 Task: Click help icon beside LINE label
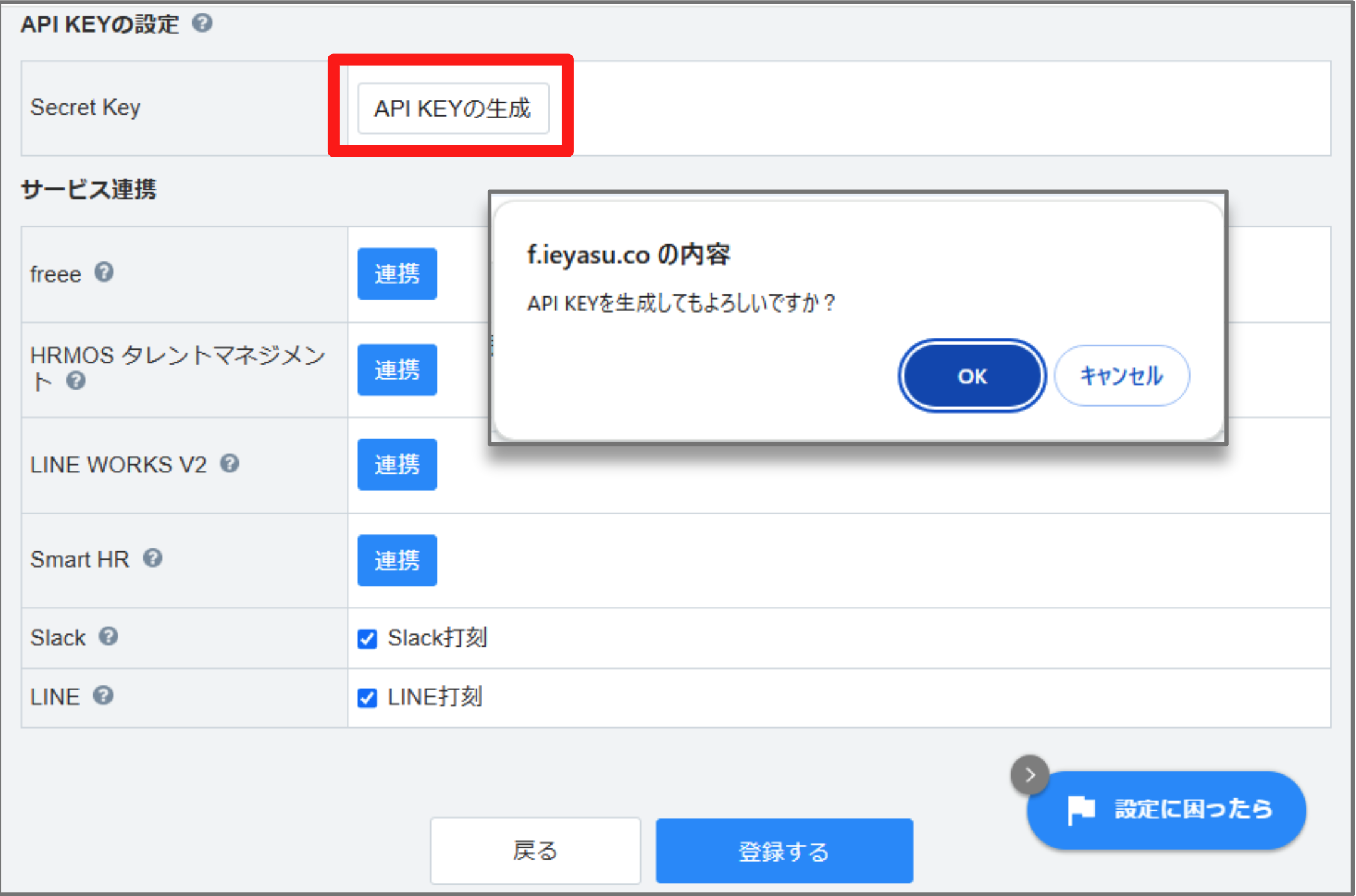point(103,695)
